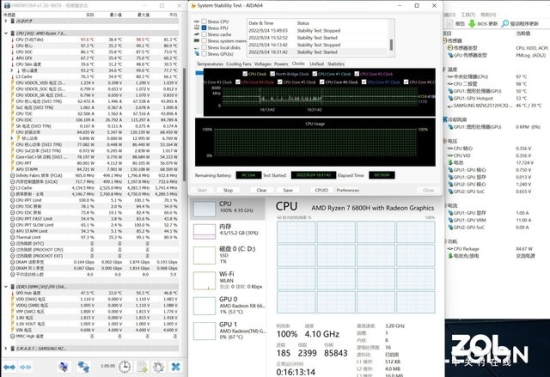Screen dimensions: 550x377
Task: Expand the 核心温度 sub-row arrow
Action: pyautogui.click(x=13, y=70)
